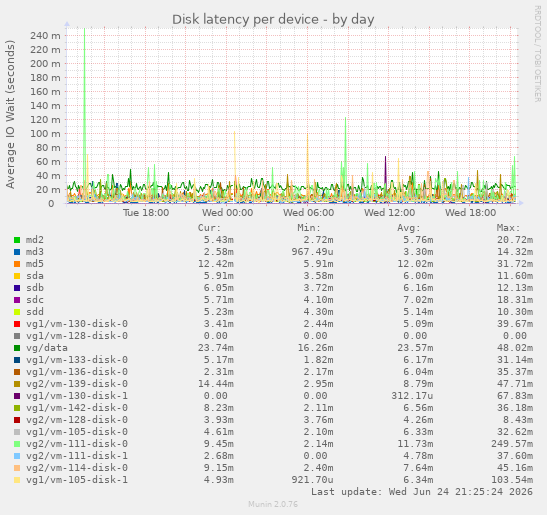The width and height of the screenshot is (547, 515).
Task: Click the vg2/vm-111-disk-0 light green swatch
Action: (17, 444)
